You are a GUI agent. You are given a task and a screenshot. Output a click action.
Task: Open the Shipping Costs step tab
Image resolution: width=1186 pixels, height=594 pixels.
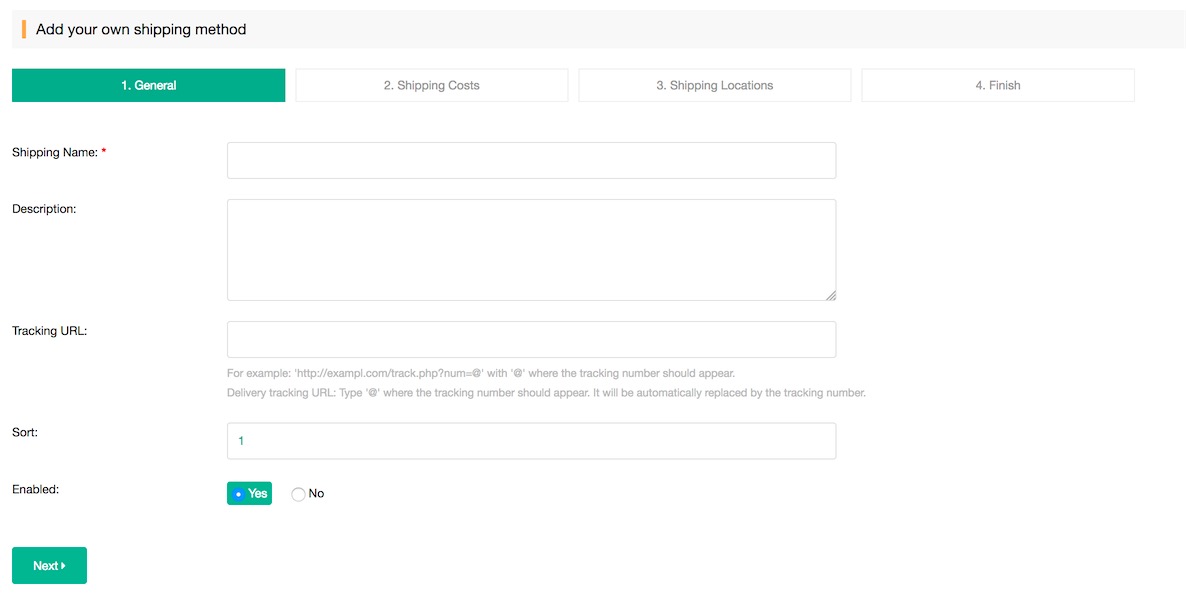point(431,85)
